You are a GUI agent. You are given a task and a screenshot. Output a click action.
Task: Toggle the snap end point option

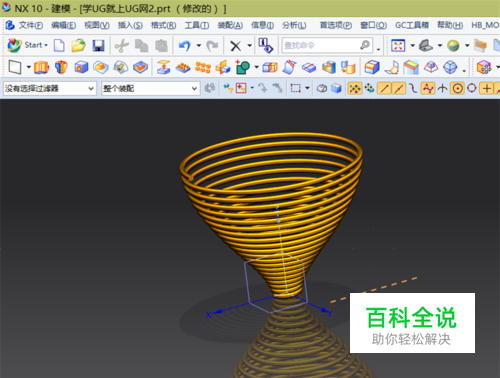[x=384, y=88]
